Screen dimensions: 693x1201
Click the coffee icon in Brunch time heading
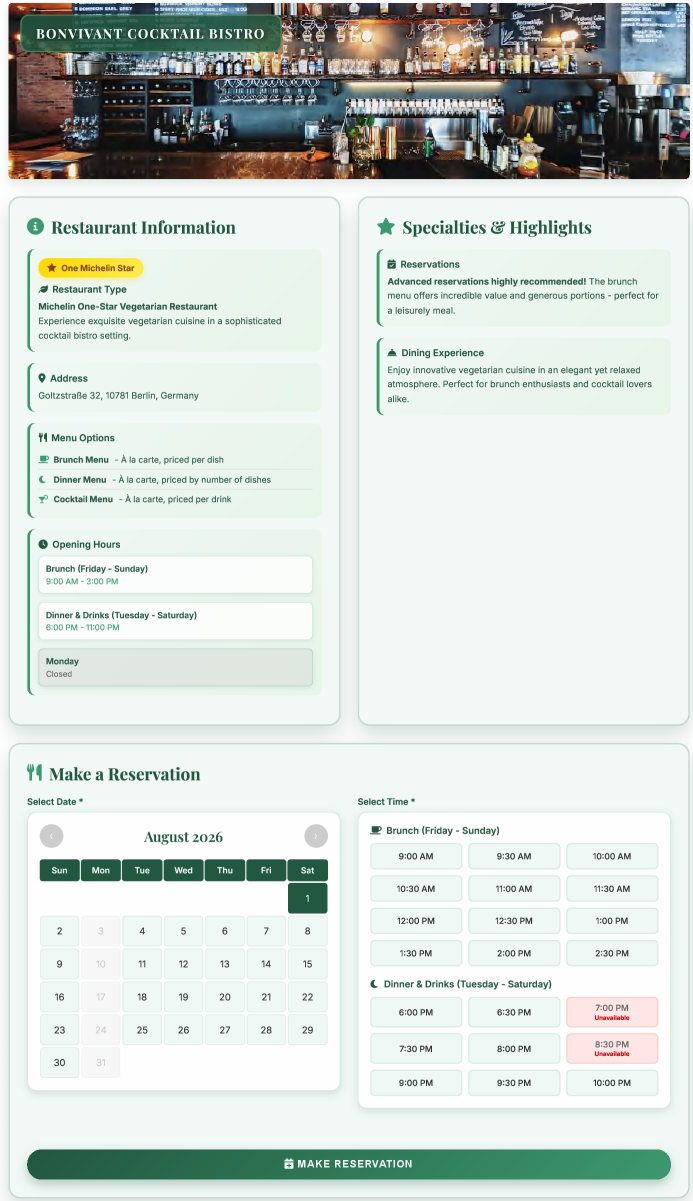pos(376,830)
